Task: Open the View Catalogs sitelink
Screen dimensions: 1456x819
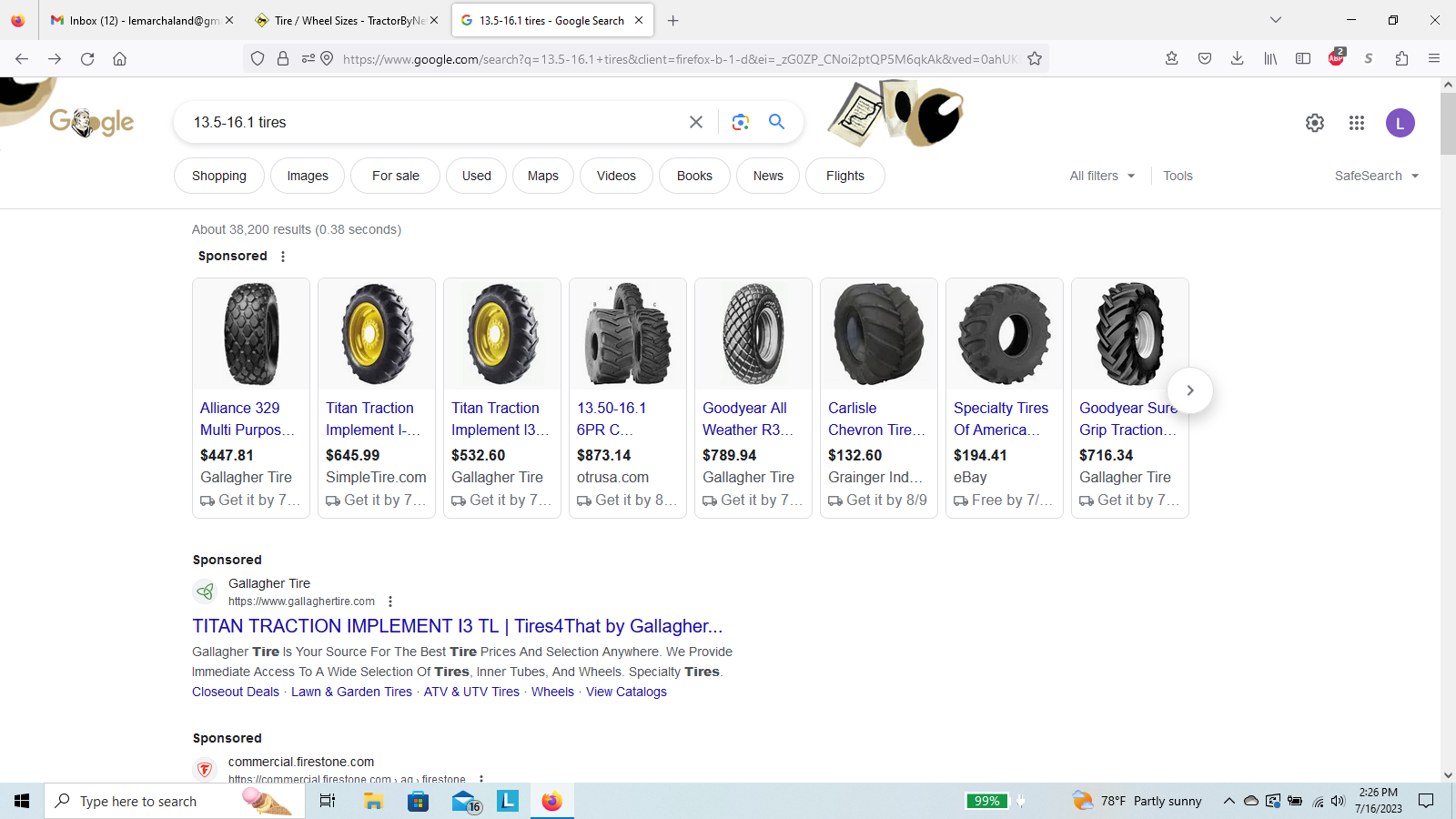Action: point(626,692)
